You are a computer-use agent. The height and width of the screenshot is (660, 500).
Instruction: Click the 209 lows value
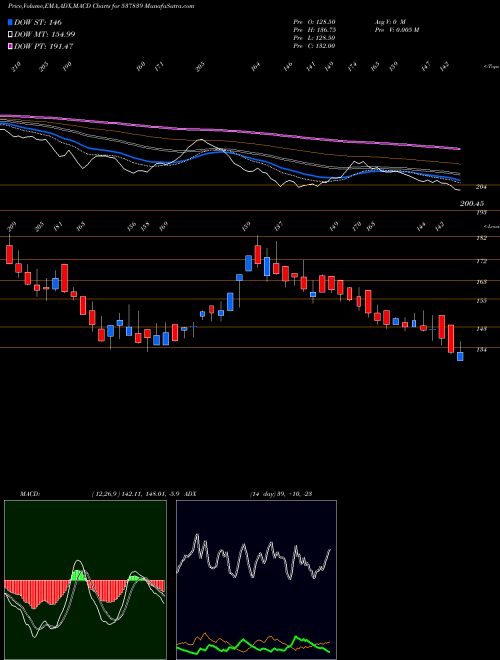pos(11,228)
